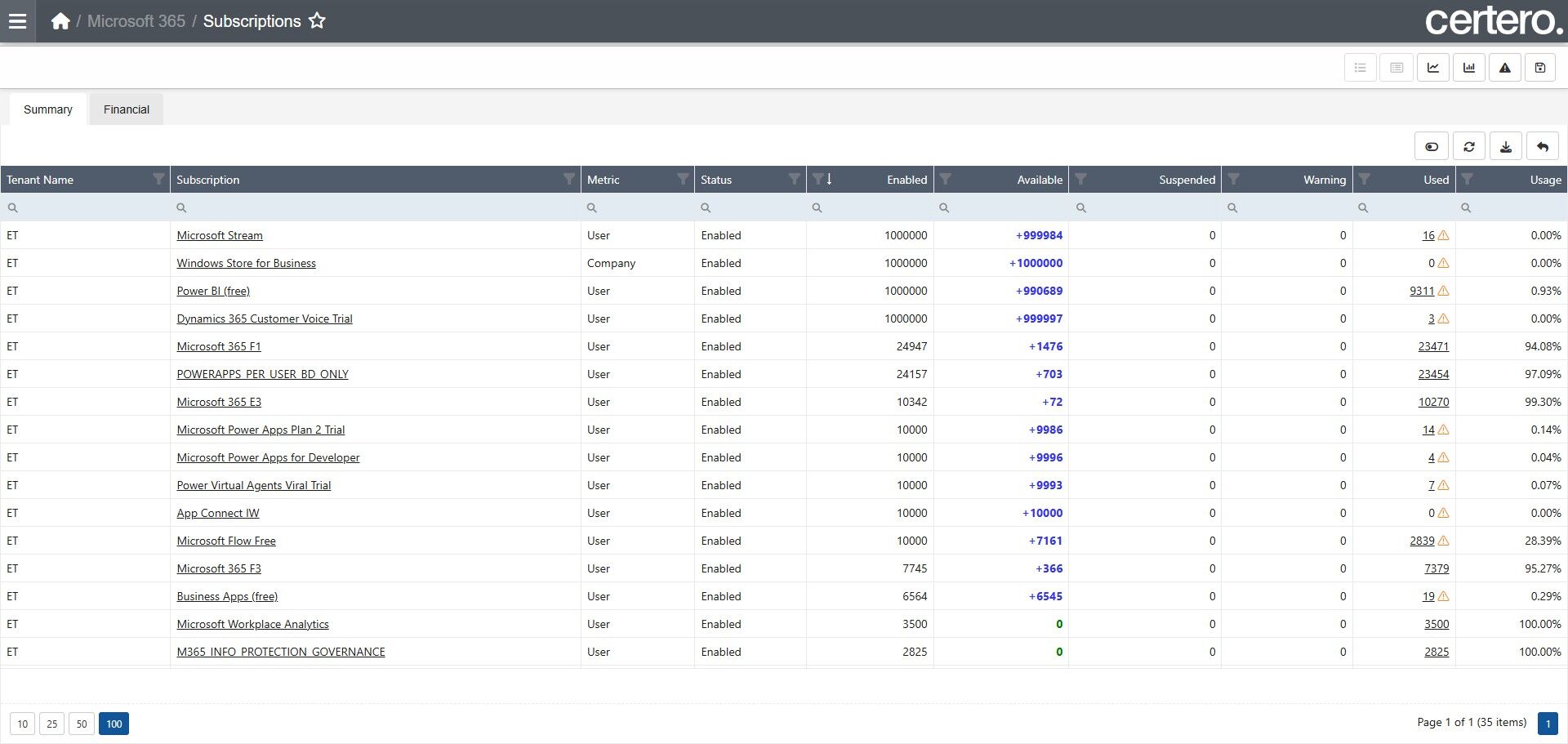Click the Tenant Name filter search field

(x=86, y=207)
